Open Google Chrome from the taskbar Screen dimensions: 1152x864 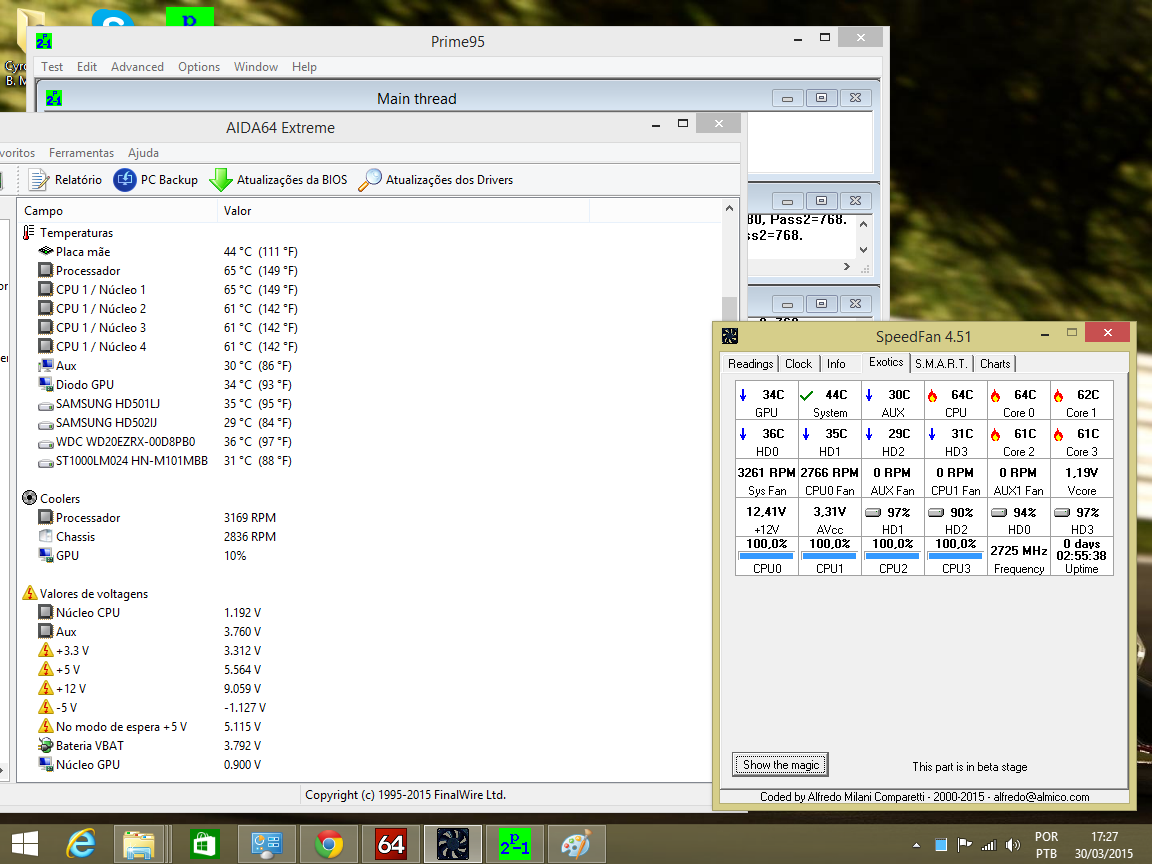(x=328, y=844)
